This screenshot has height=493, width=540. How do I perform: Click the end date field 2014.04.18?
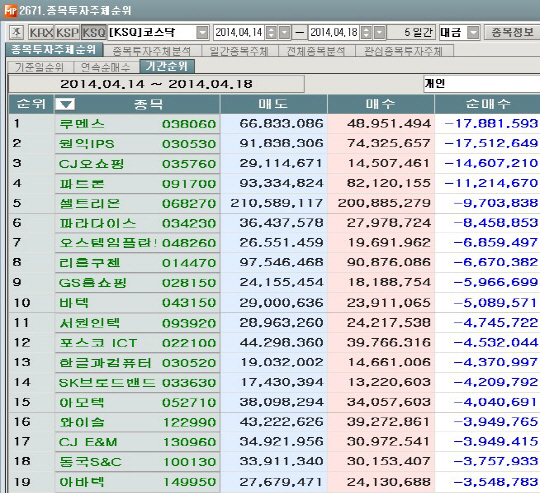(x=334, y=33)
